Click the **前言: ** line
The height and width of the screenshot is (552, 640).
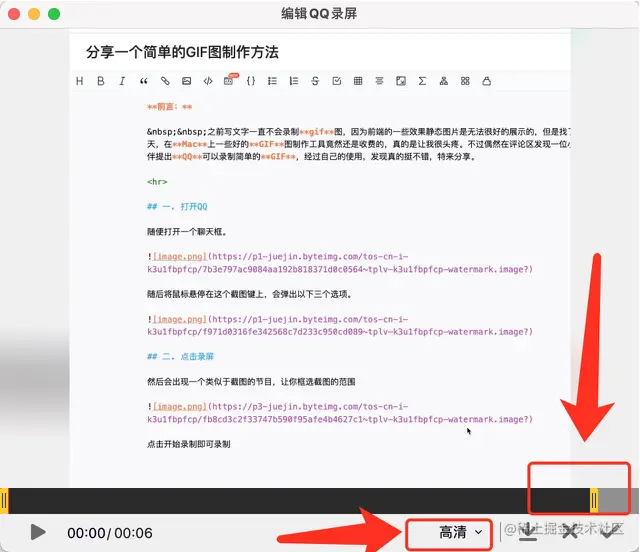click(169, 107)
